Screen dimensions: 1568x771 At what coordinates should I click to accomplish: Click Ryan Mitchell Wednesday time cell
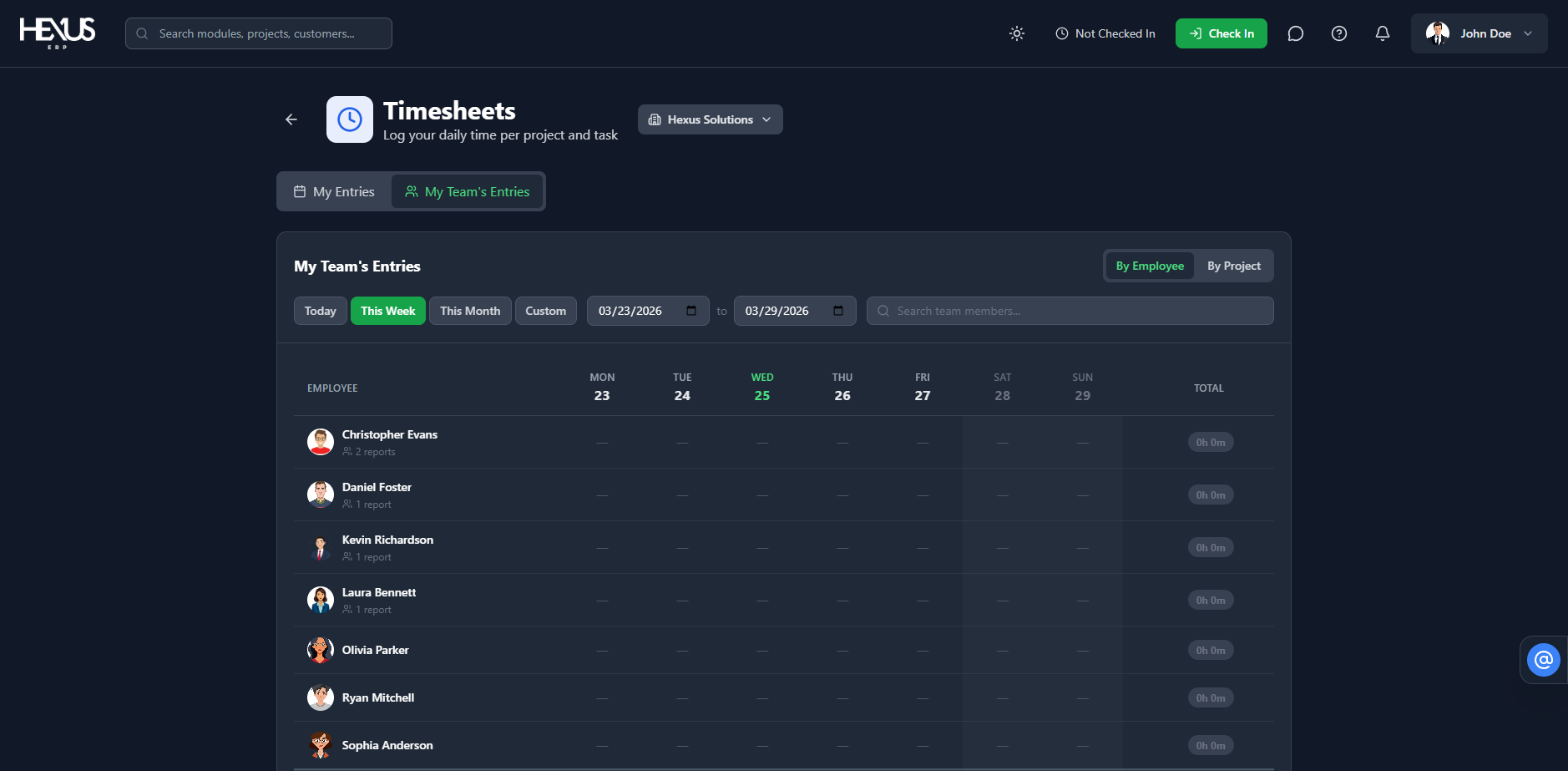tap(762, 697)
